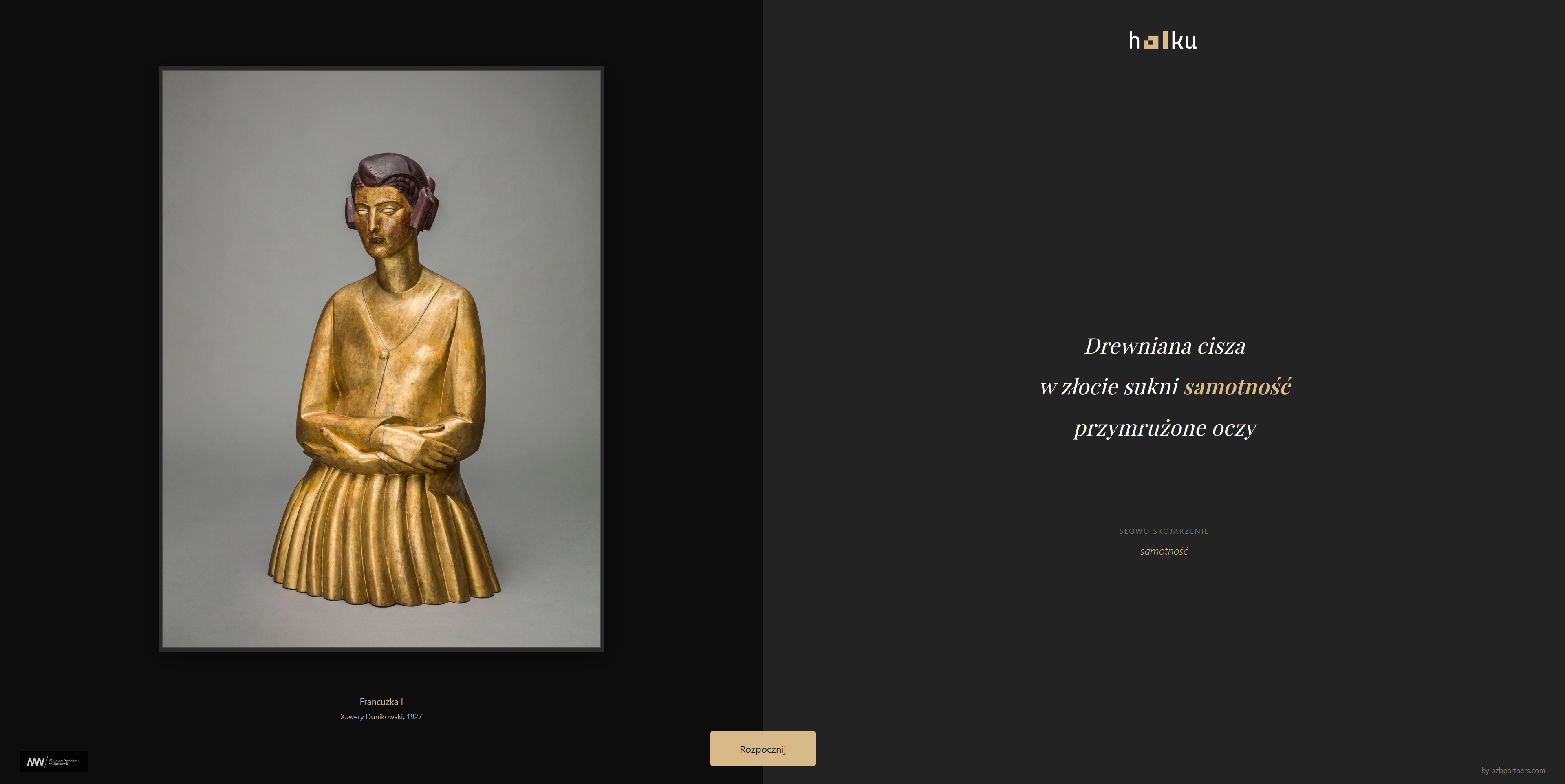Click the SŁOWO SKOJARZENIE label

pyautogui.click(x=1164, y=531)
